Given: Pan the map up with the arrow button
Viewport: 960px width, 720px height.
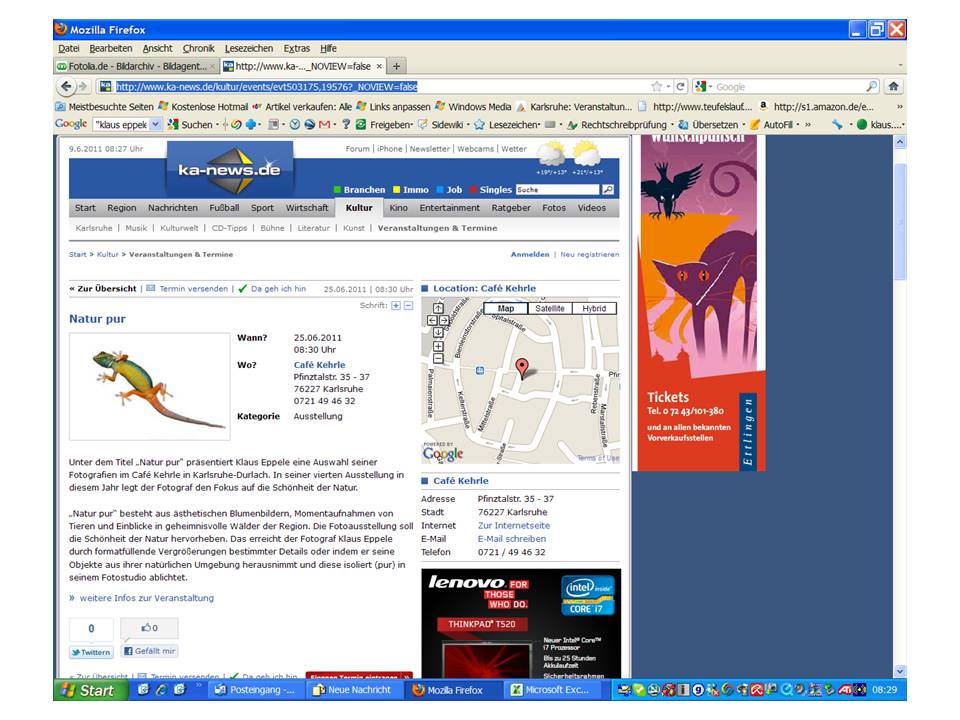Looking at the screenshot, I should tap(438, 308).
